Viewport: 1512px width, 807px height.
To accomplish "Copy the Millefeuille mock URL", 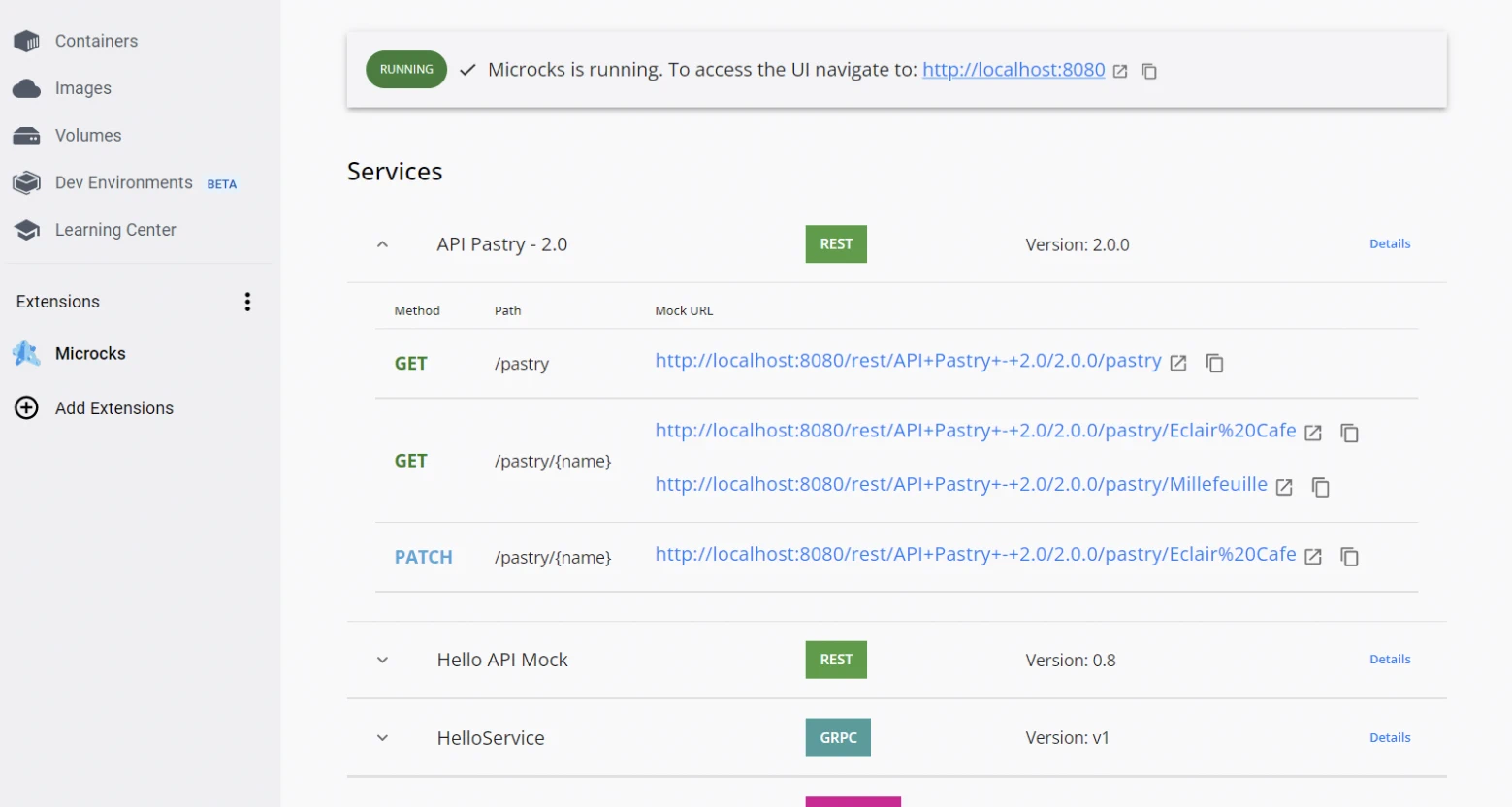I will pyautogui.click(x=1320, y=487).
